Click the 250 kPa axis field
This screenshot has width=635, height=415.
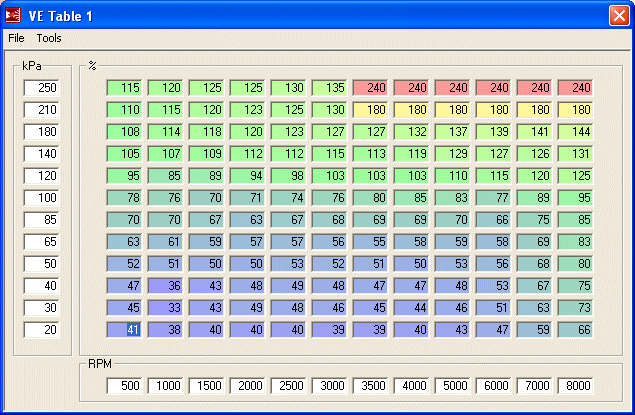tap(43, 88)
